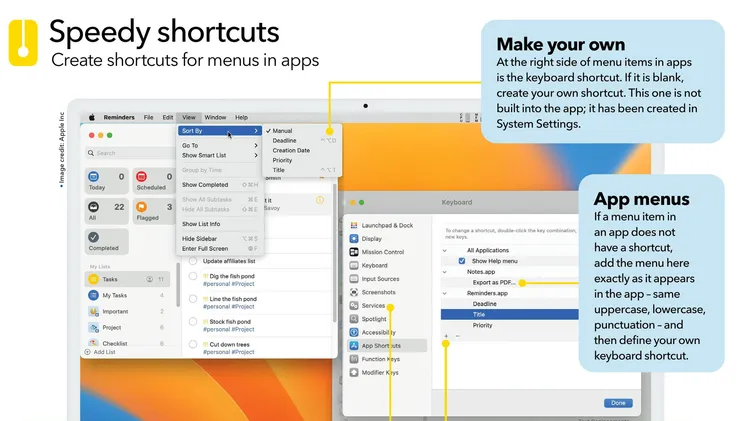The width and height of the screenshot is (750, 421).
Task: Remove selected shortcut with minus button
Action: click(458, 336)
